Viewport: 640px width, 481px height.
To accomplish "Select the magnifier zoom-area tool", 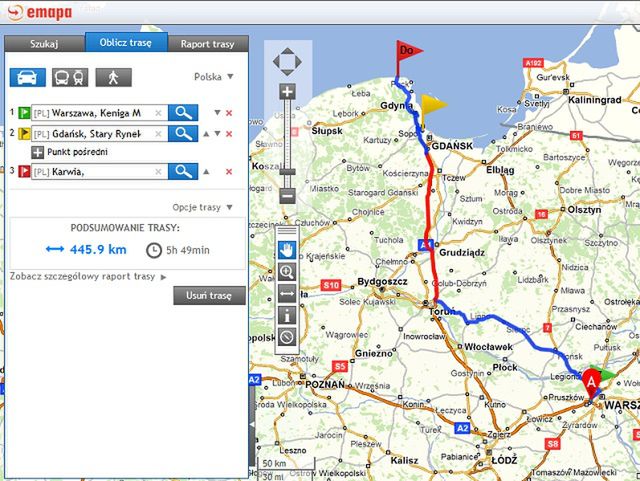I will coord(287,272).
